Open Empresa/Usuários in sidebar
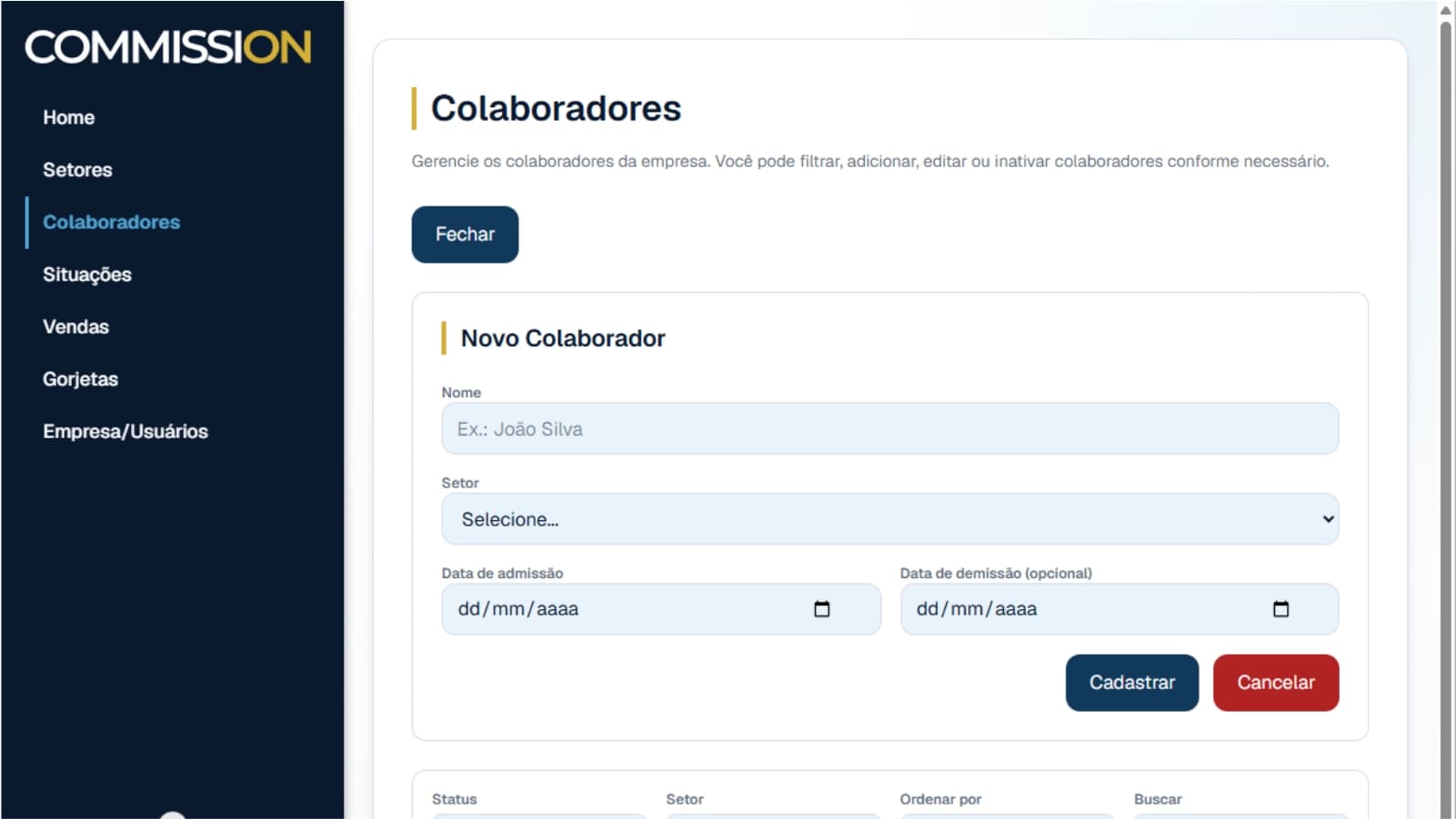This screenshot has width=1456, height=819. point(126,432)
